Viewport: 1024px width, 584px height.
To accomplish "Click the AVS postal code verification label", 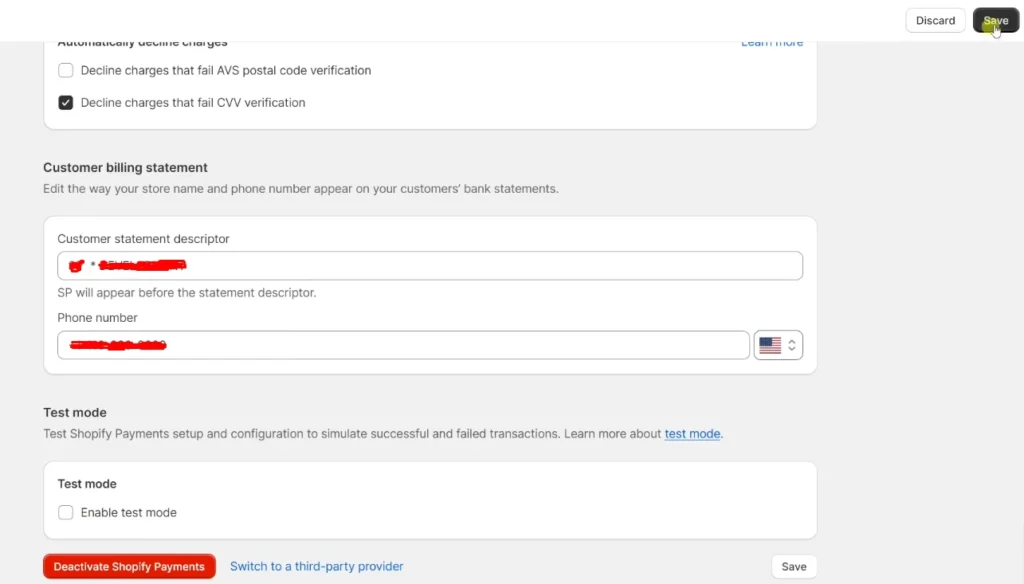I will pos(225,71).
